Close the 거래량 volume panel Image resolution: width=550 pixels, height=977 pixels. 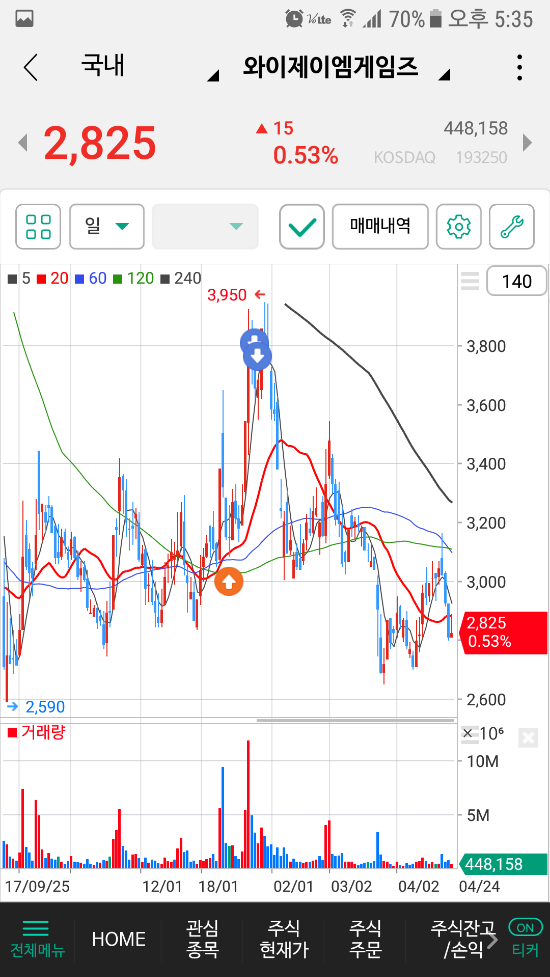tap(527, 738)
